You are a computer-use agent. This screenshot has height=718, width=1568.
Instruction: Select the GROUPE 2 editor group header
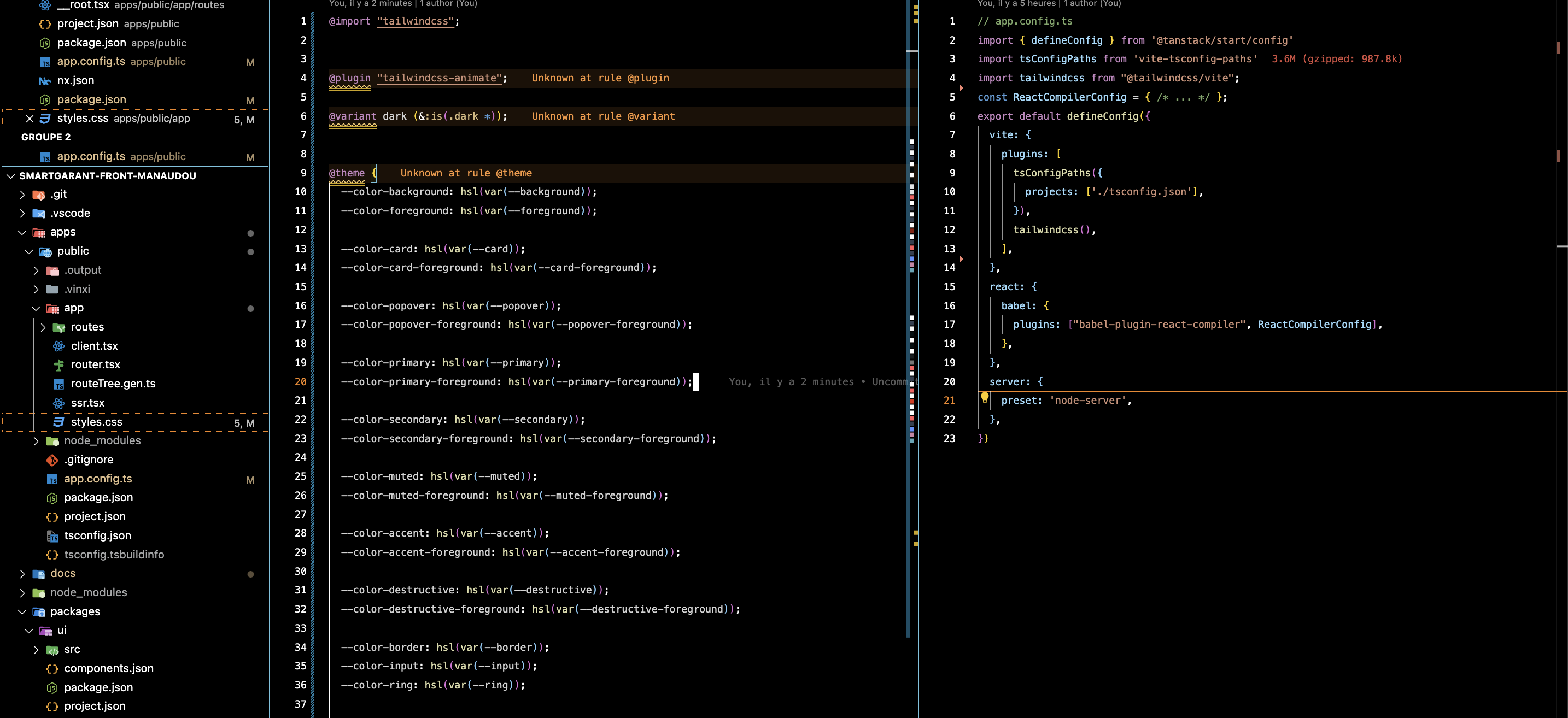point(46,138)
